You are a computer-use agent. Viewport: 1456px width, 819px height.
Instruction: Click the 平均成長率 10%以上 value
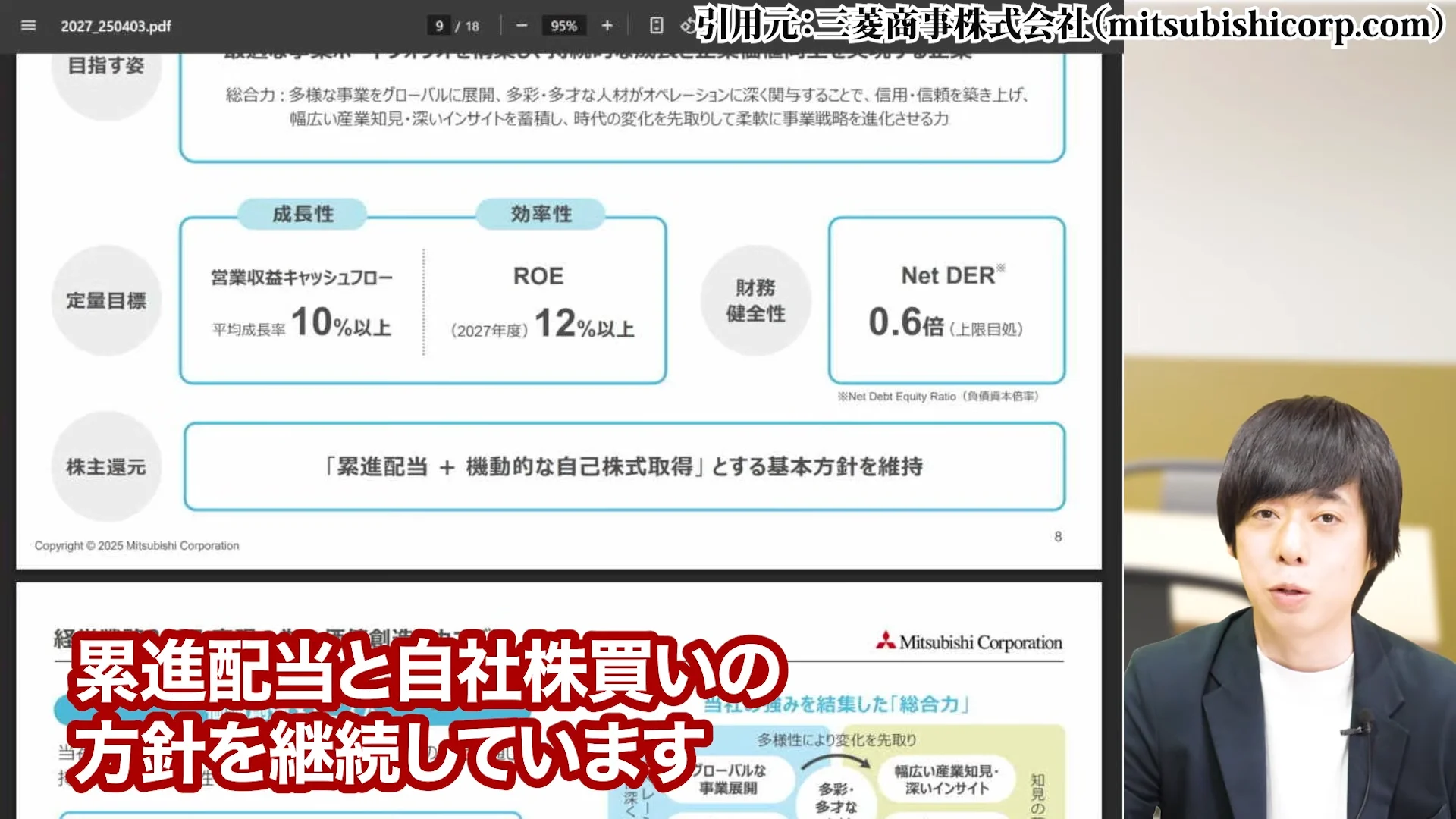pos(302,323)
